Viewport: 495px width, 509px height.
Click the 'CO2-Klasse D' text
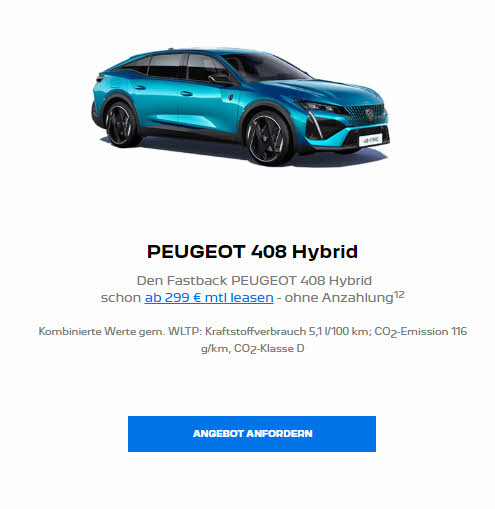click(x=269, y=348)
